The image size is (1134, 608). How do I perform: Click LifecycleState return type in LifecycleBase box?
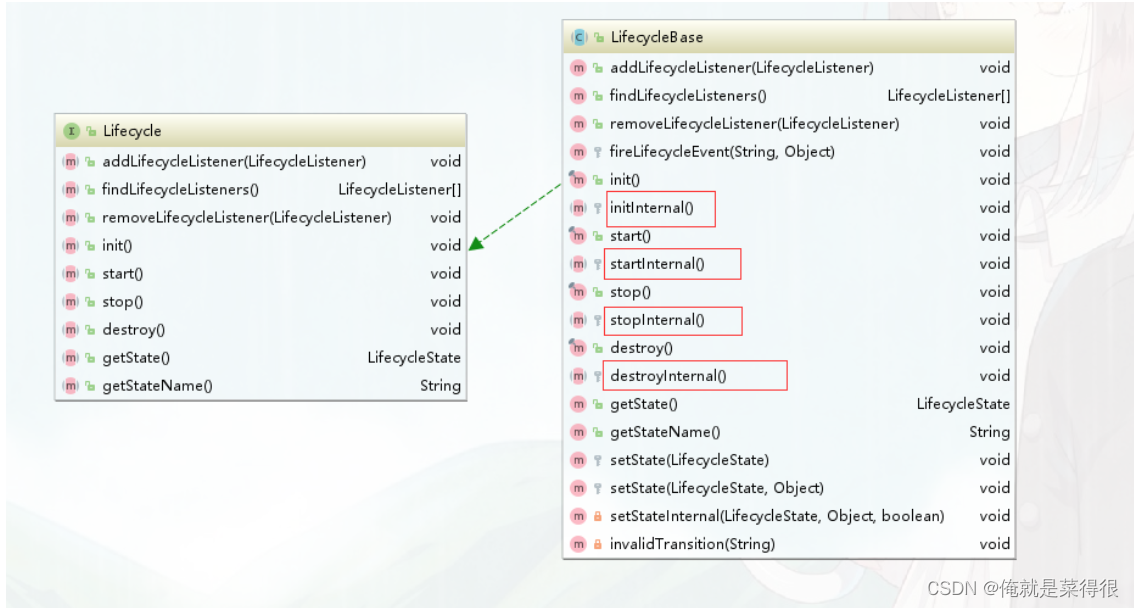coord(963,404)
